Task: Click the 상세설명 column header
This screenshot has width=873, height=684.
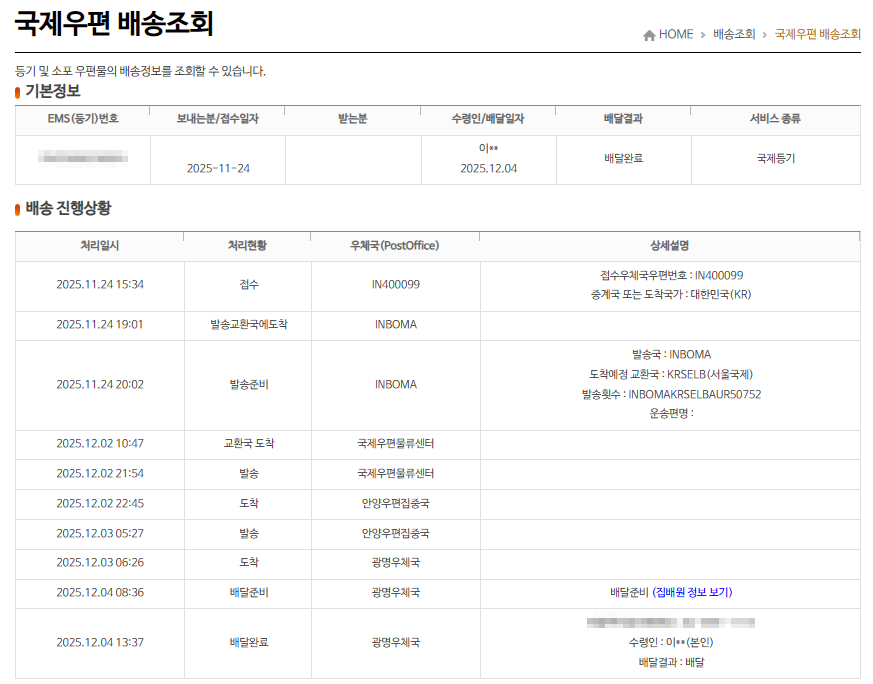Action: [669, 245]
